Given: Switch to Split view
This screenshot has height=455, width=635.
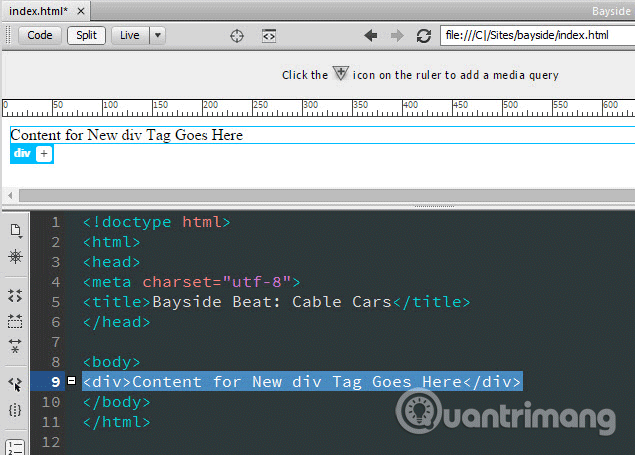Looking at the screenshot, I should [x=86, y=36].
